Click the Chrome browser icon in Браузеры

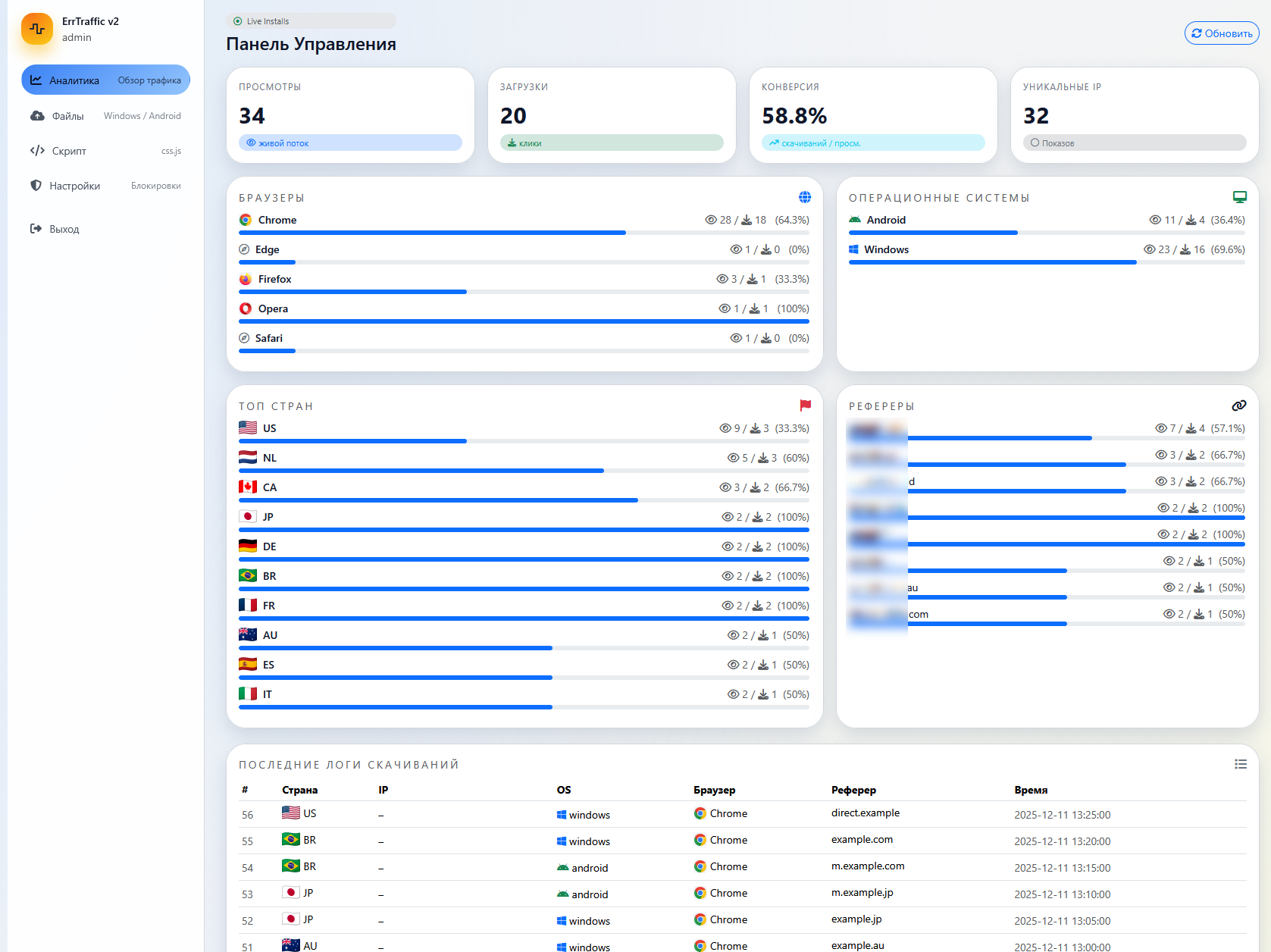click(245, 220)
